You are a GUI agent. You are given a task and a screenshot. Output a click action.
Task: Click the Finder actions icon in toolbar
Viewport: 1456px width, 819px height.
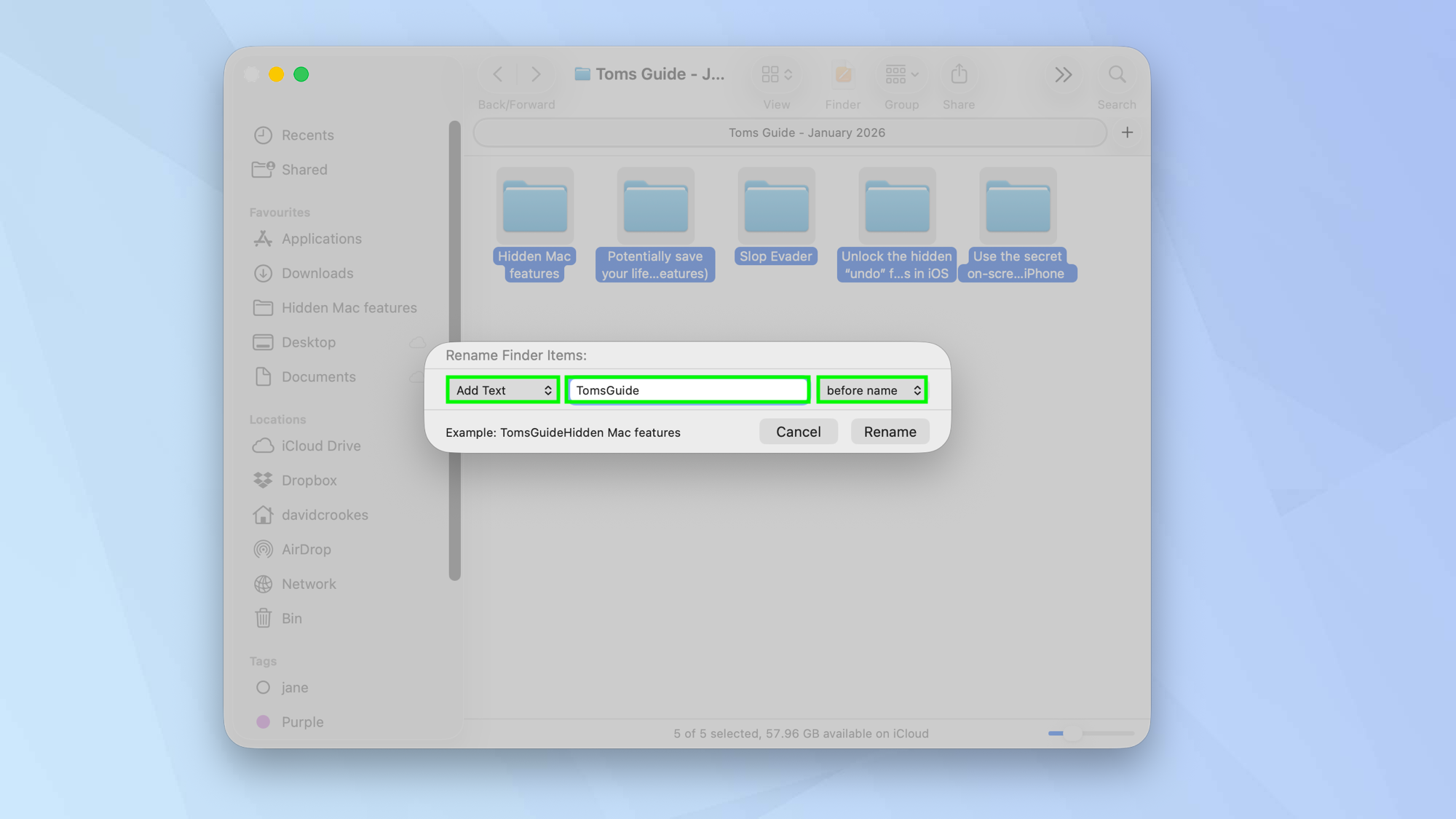(842, 74)
